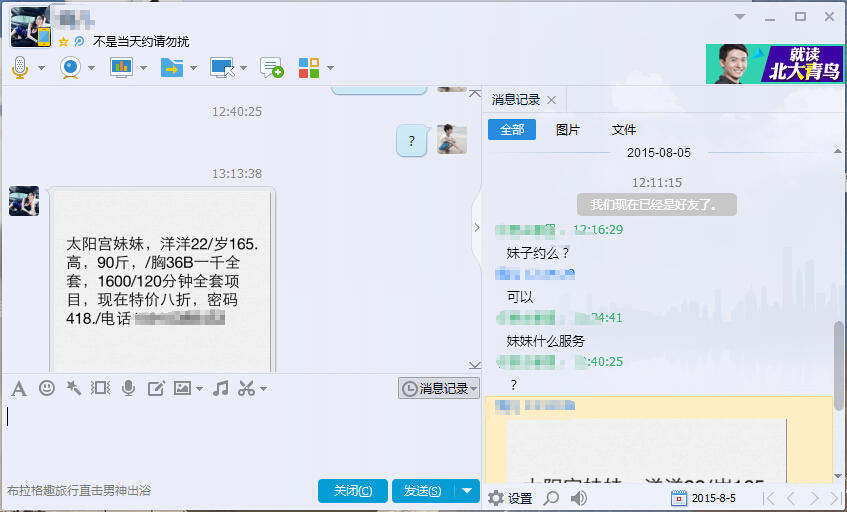Expand apps grid dropdown arrow

coord(330,68)
